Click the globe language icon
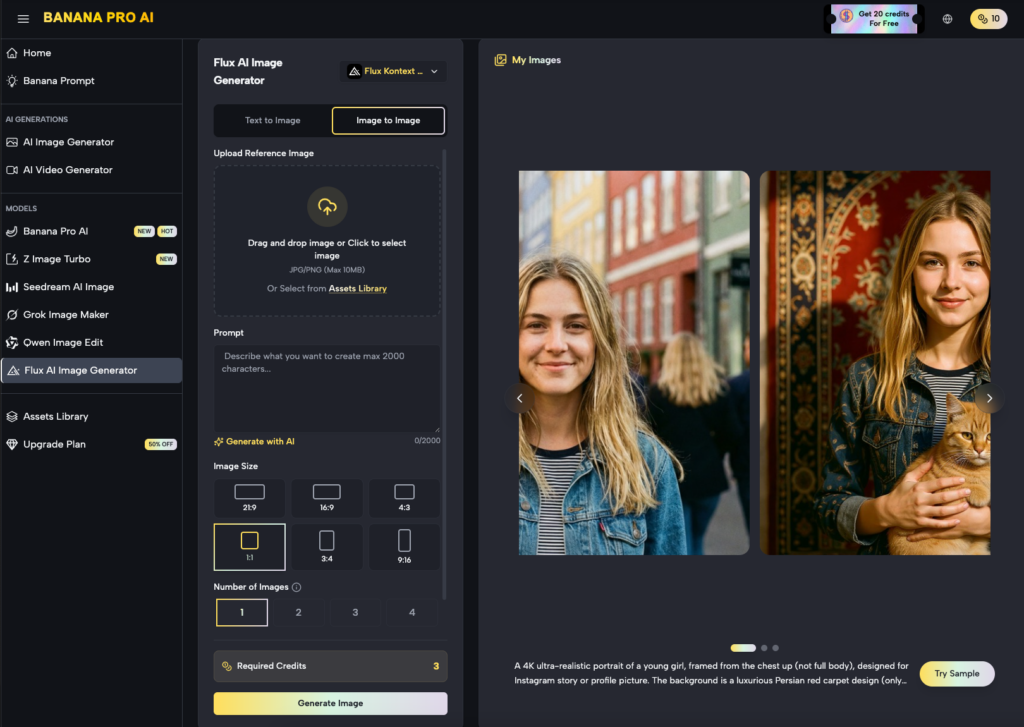Image resolution: width=1024 pixels, height=727 pixels. point(947,18)
